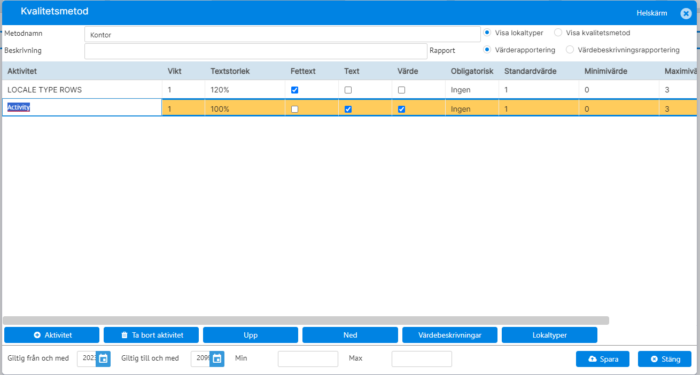This screenshot has width=700, height=375.
Task: Click the Standardvärde column header
Action: pos(530,71)
